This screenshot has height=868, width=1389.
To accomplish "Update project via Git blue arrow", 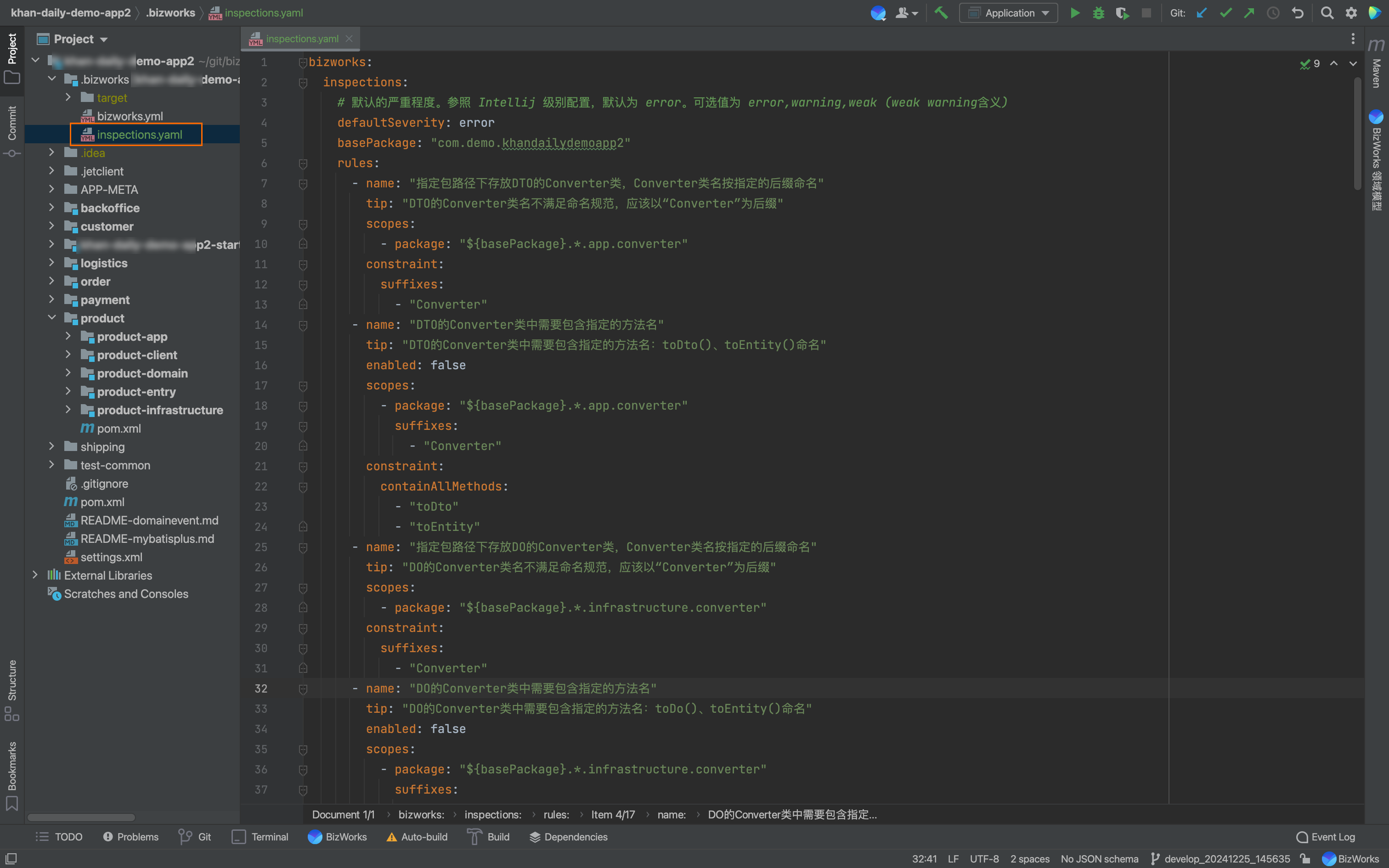I will click(1201, 13).
